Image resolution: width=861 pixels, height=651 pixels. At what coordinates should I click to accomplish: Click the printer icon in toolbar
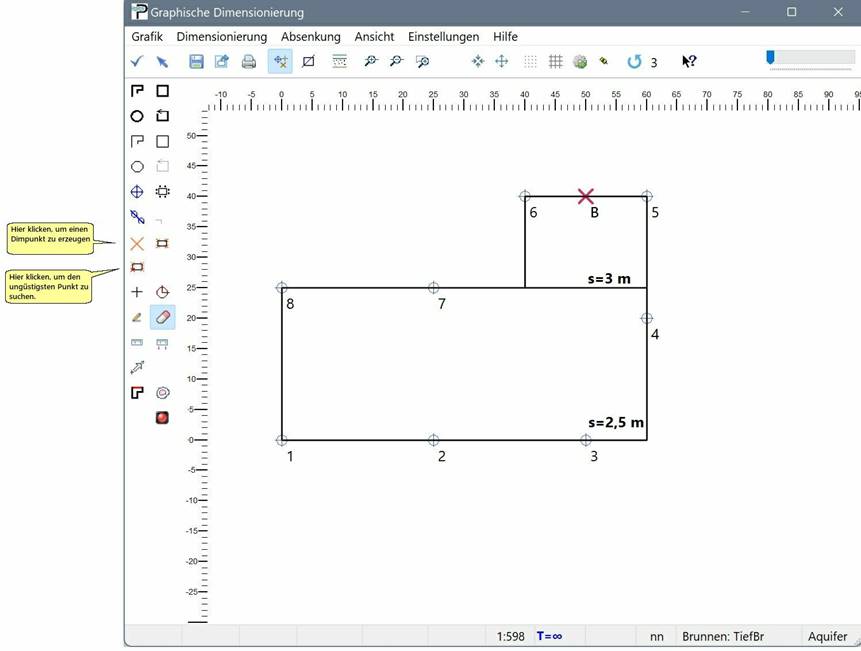pos(249,62)
